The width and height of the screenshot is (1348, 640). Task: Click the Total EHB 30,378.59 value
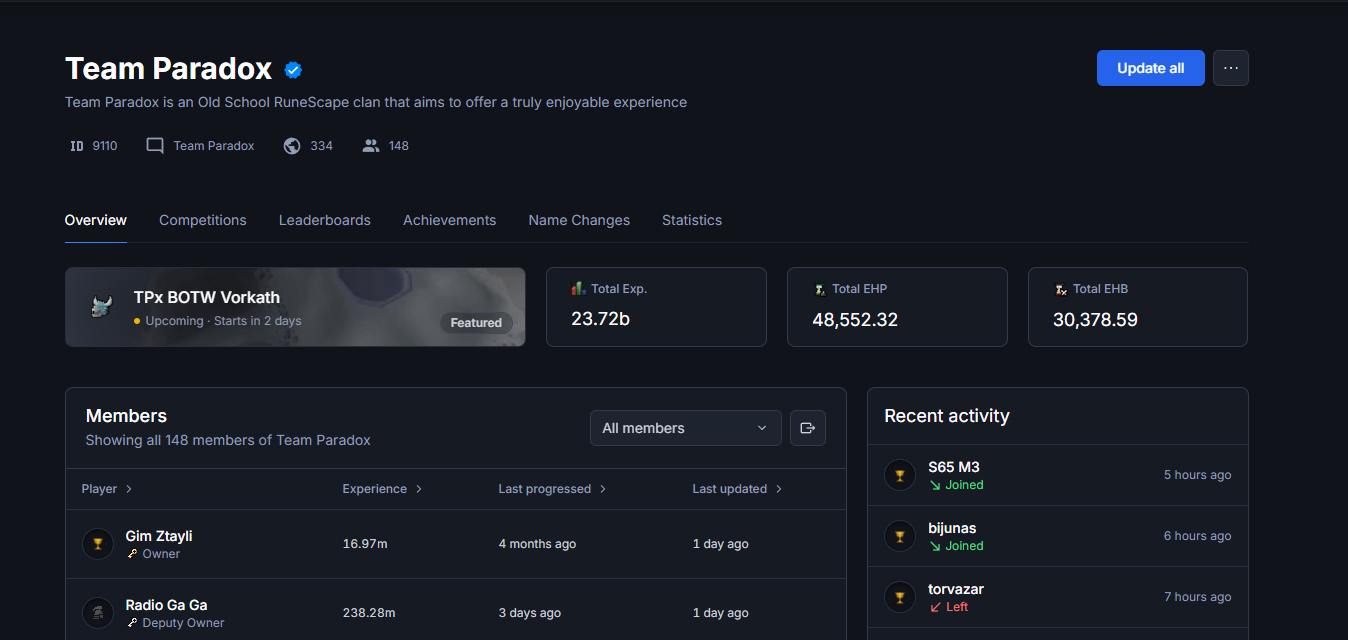pyautogui.click(x=1095, y=320)
